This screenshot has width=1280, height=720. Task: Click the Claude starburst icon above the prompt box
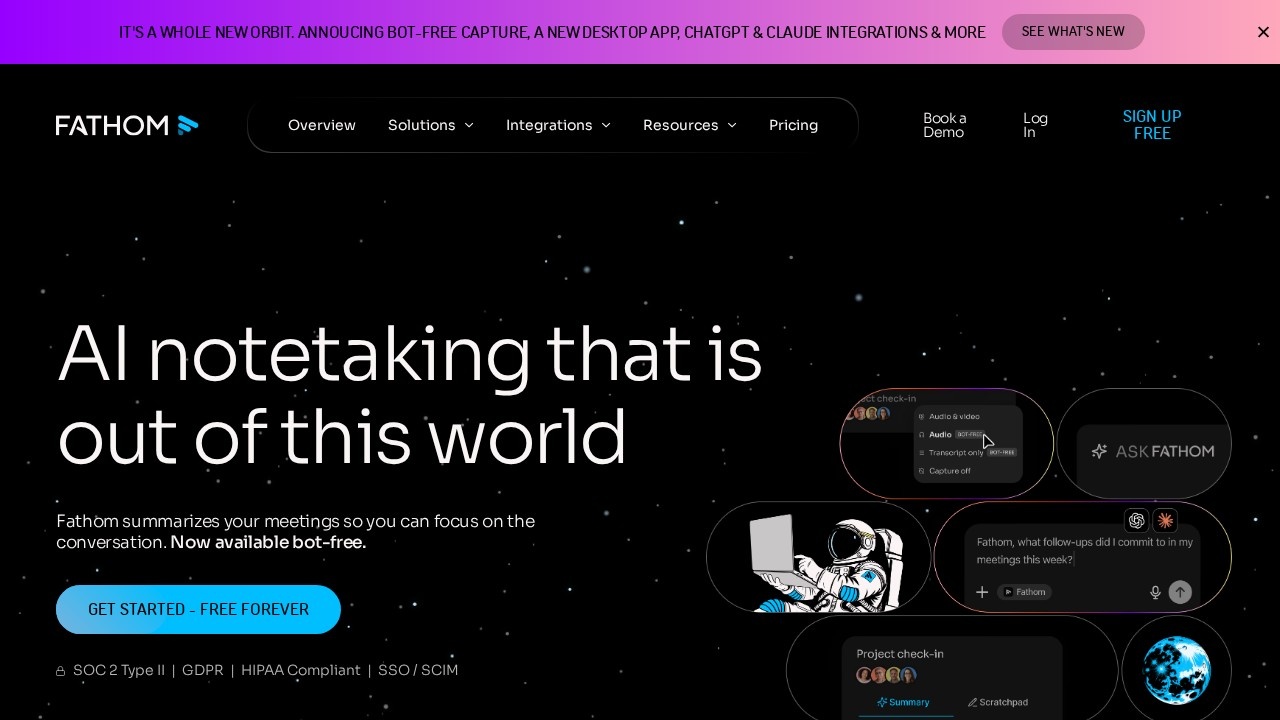1165,520
